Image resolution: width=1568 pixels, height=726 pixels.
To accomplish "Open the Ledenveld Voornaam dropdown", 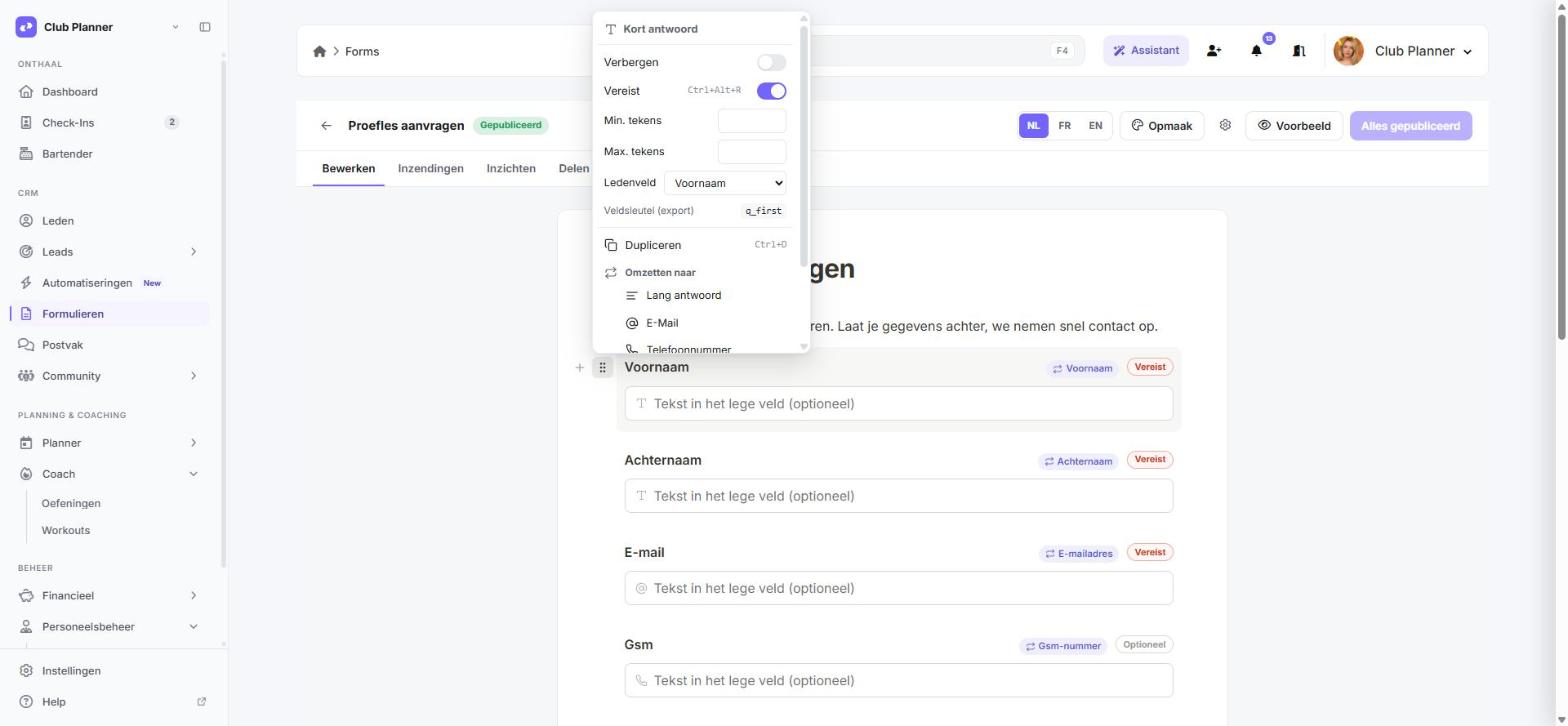I will tap(725, 183).
